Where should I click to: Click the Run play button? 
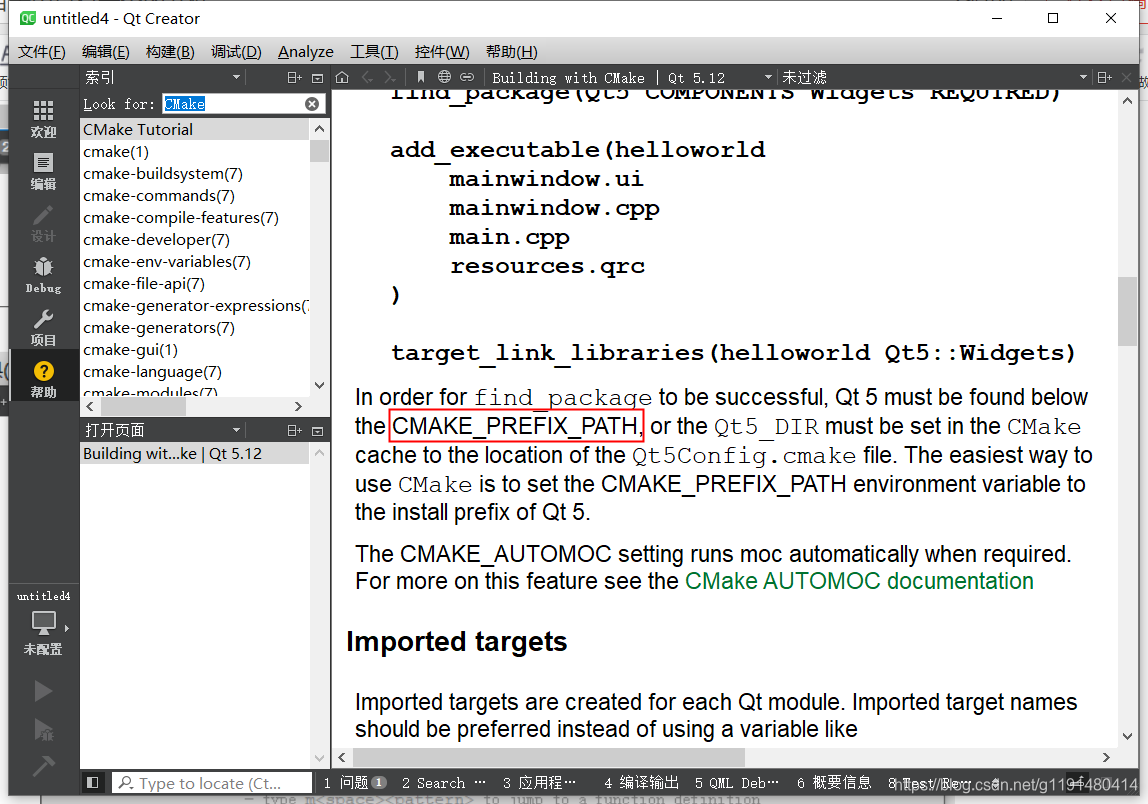pyautogui.click(x=43, y=691)
